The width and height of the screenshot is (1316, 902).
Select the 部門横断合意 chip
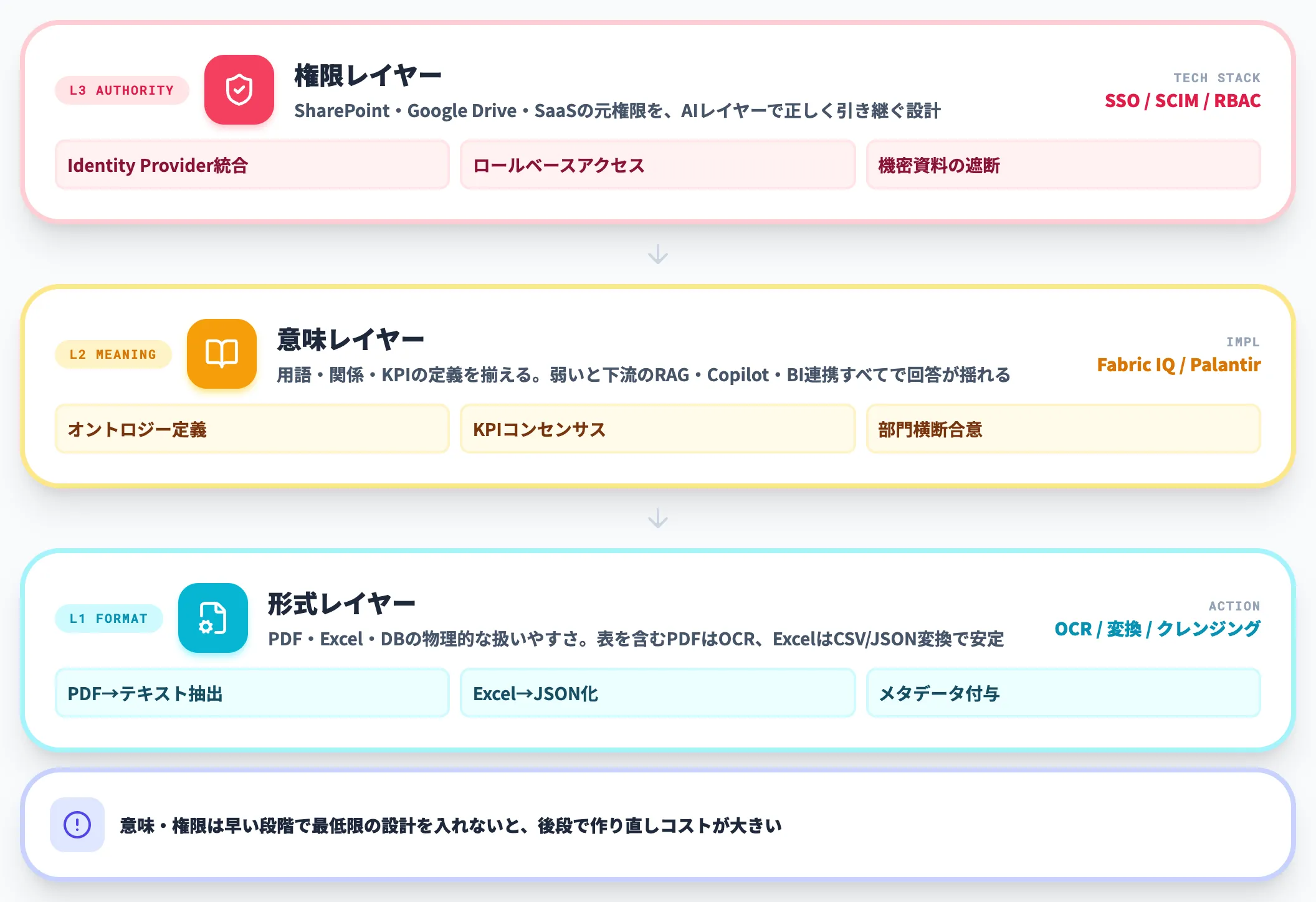pyautogui.click(x=1063, y=429)
